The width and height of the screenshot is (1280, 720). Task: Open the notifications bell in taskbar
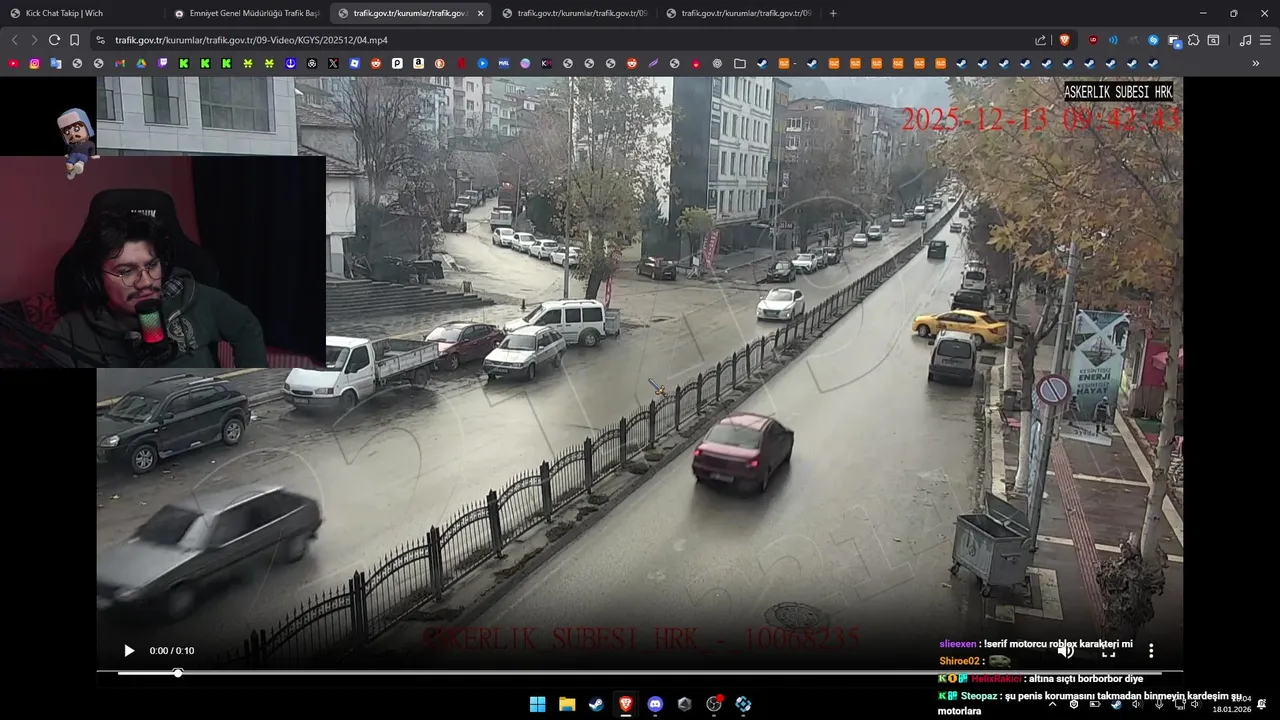[1262, 704]
